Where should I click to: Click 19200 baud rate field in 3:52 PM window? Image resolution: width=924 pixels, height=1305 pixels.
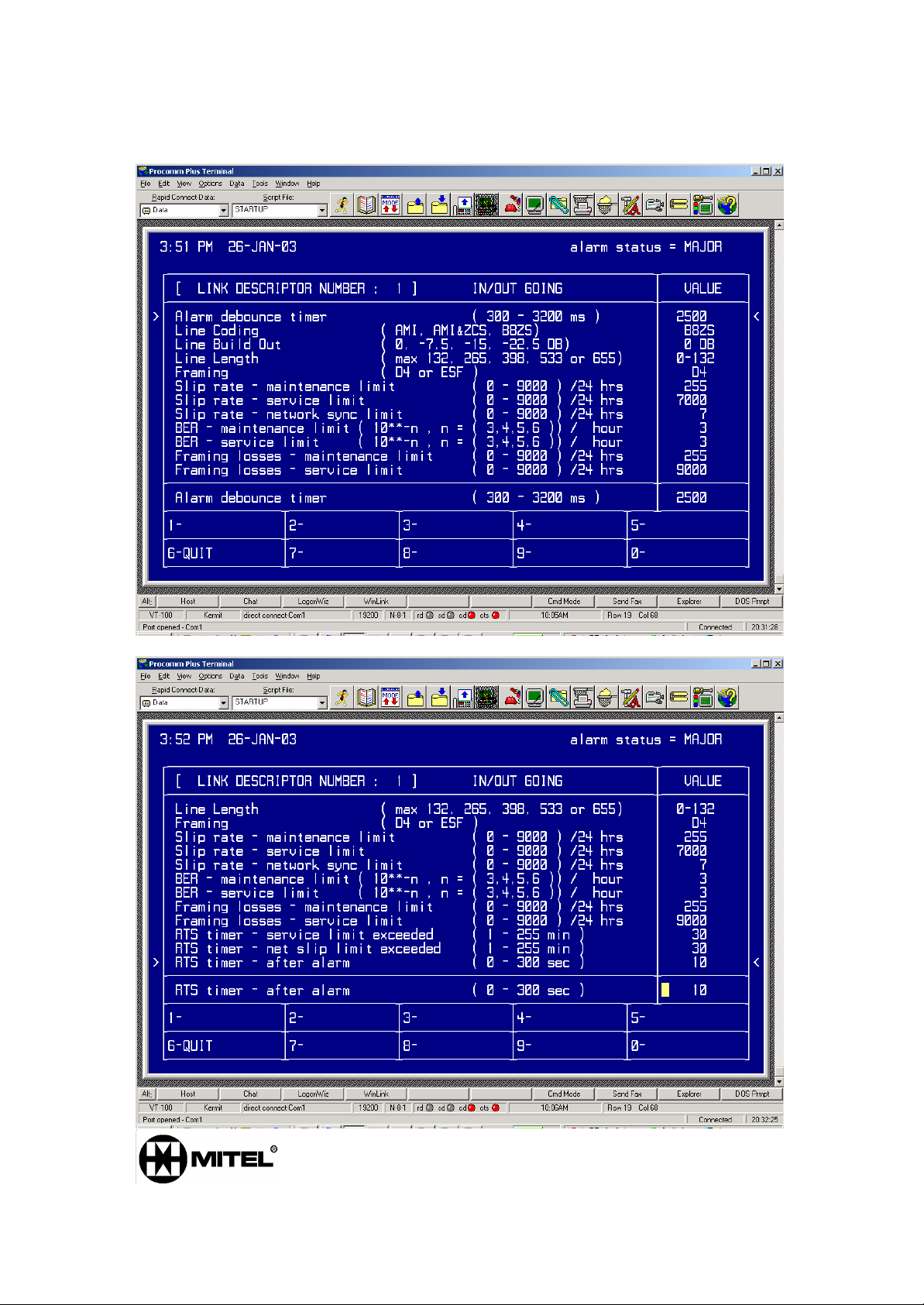(x=369, y=1108)
